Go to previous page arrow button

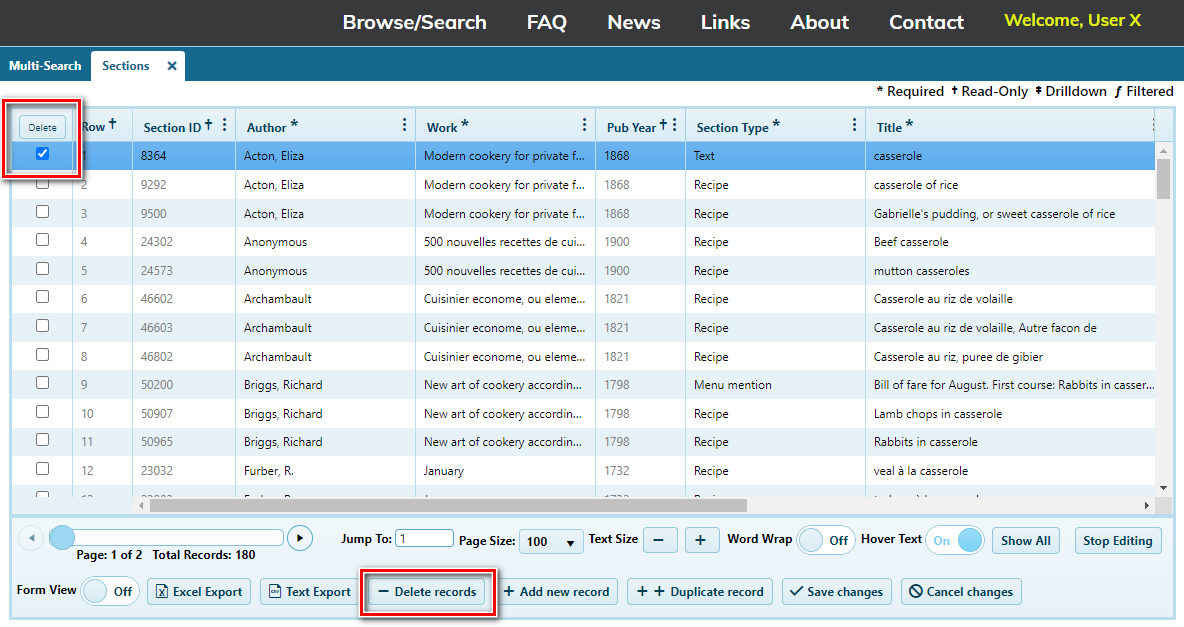pyautogui.click(x=31, y=538)
